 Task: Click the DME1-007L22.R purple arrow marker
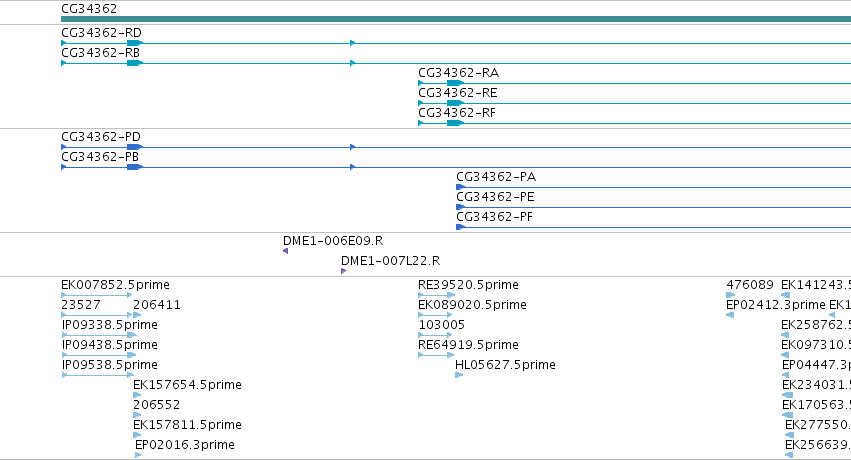pyautogui.click(x=344, y=271)
